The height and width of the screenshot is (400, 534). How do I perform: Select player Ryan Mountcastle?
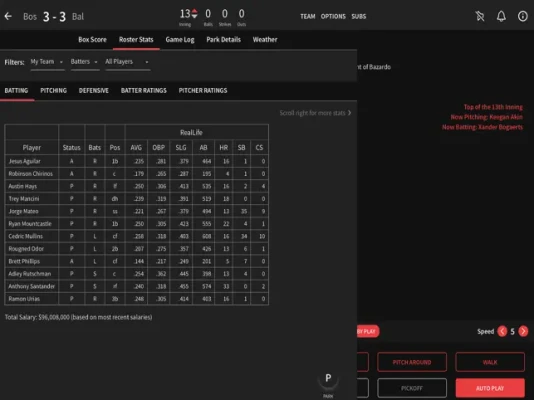click(x=30, y=224)
